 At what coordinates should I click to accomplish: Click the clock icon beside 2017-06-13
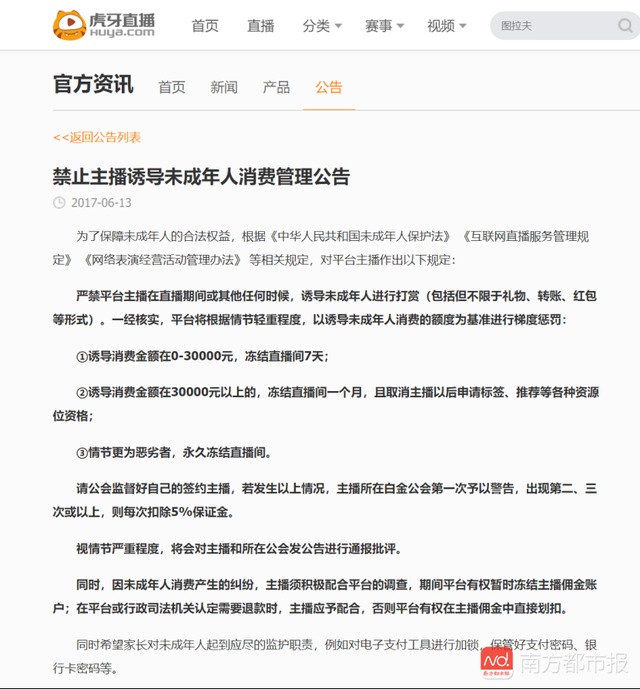[59, 203]
